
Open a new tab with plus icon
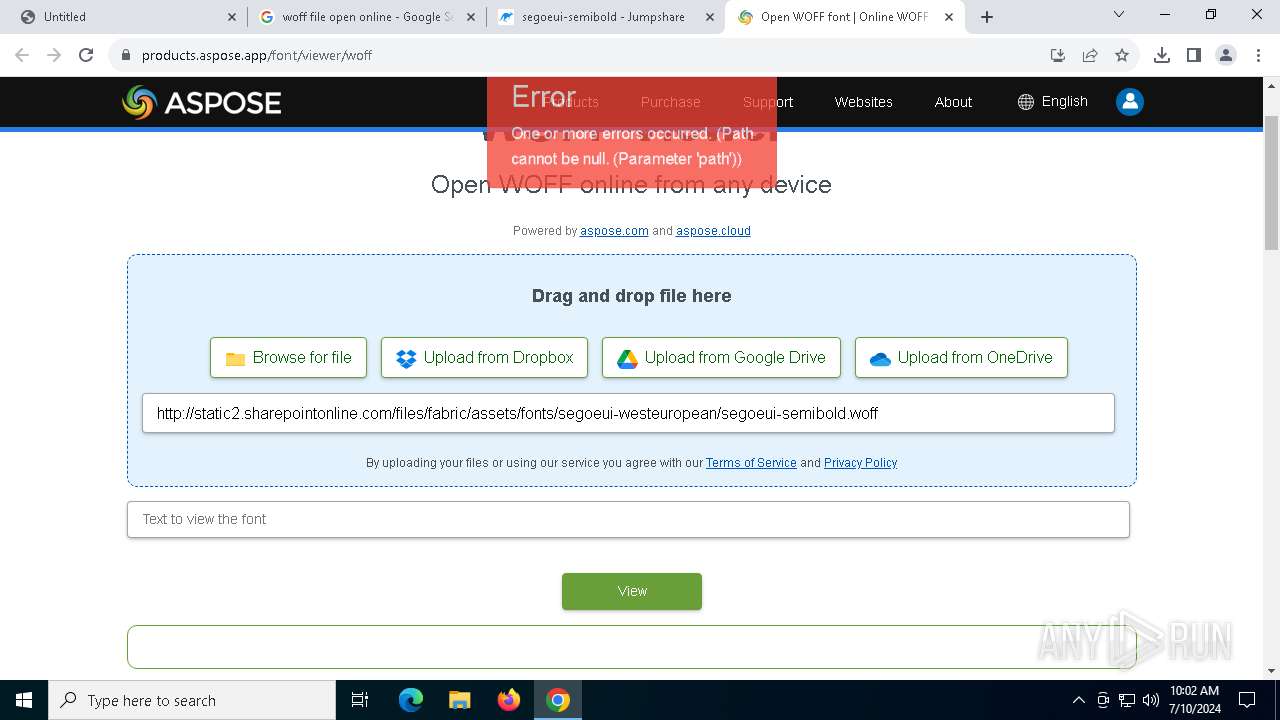pyautogui.click(x=987, y=16)
